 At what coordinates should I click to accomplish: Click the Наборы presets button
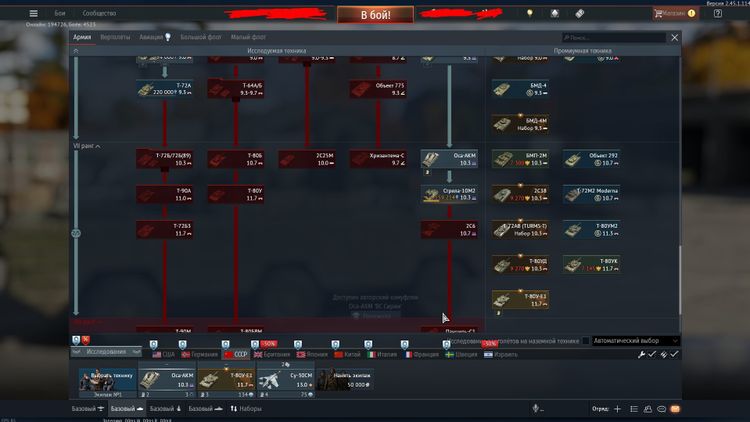pyautogui.click(x=246, y=409)
